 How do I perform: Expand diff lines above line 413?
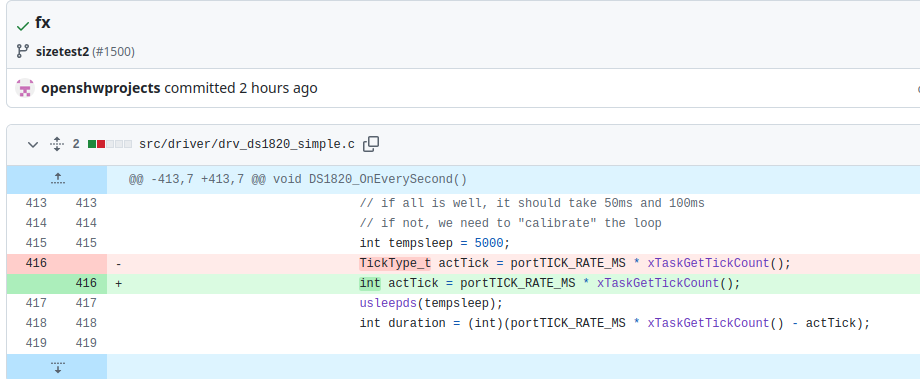tap(57, 180)
